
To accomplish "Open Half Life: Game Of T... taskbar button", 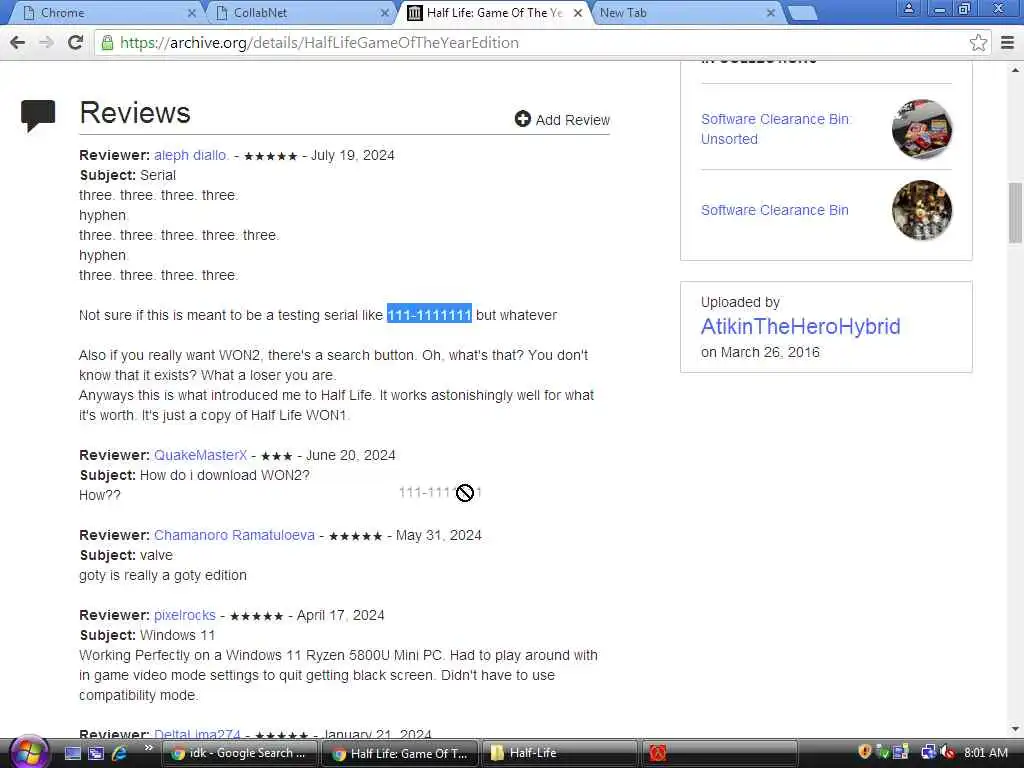I will point(400,753).
